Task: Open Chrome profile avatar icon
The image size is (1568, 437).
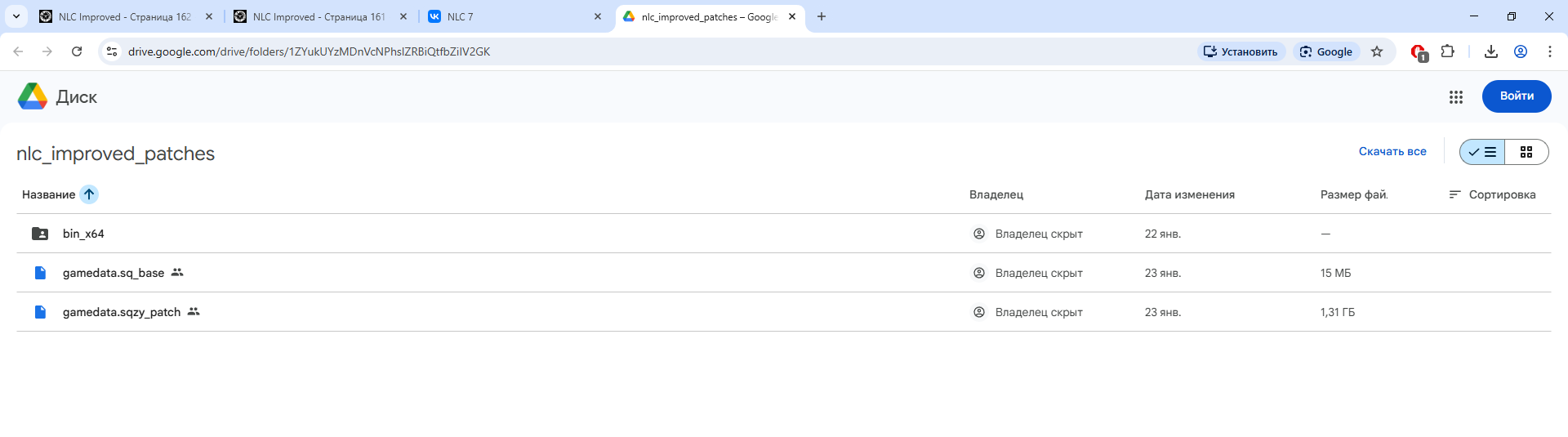Action: click(x=1520, y=51)
